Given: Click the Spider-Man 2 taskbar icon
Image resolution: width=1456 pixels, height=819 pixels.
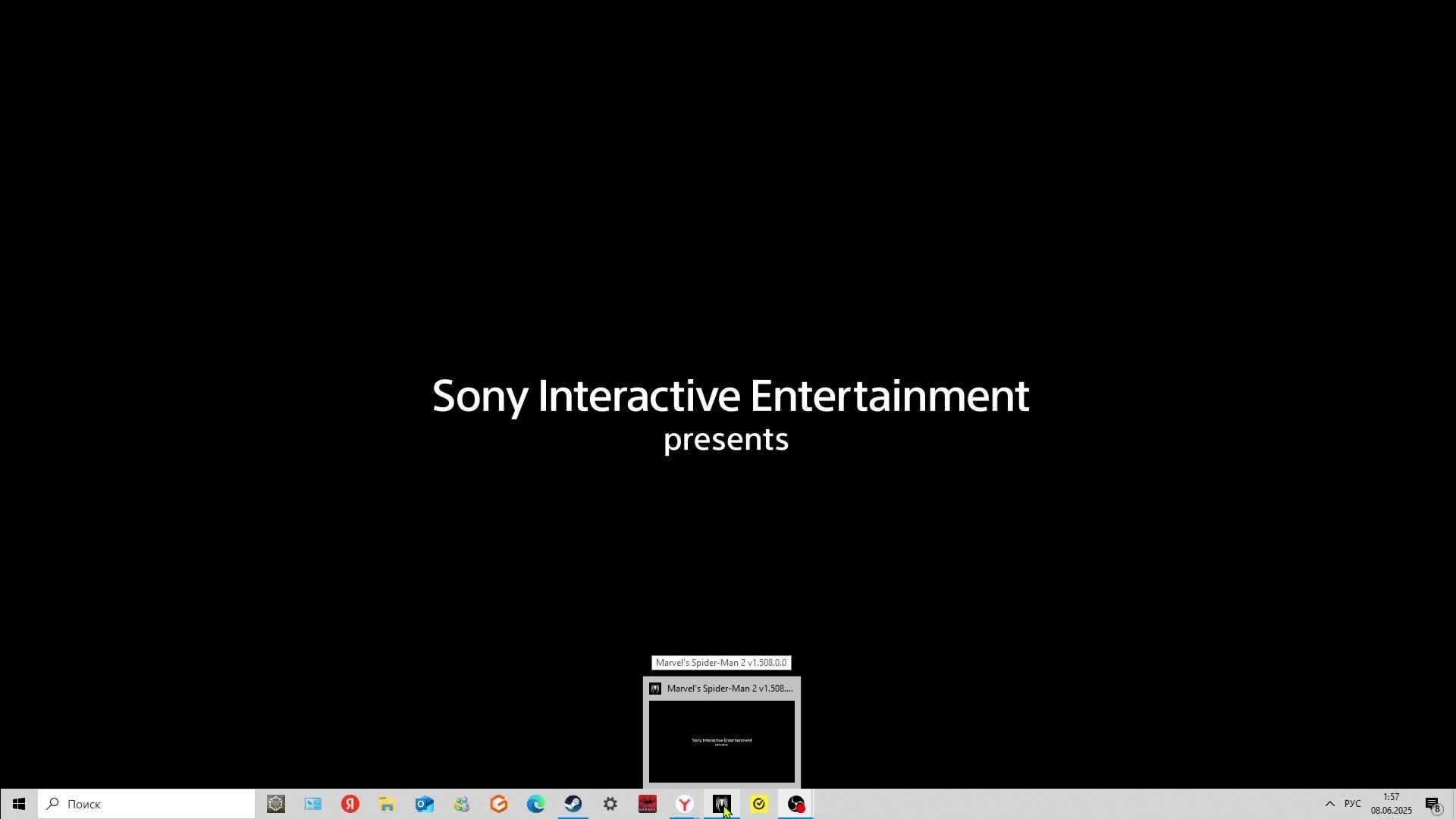Looking at the screenshot, I should click(x=722, y=804).
